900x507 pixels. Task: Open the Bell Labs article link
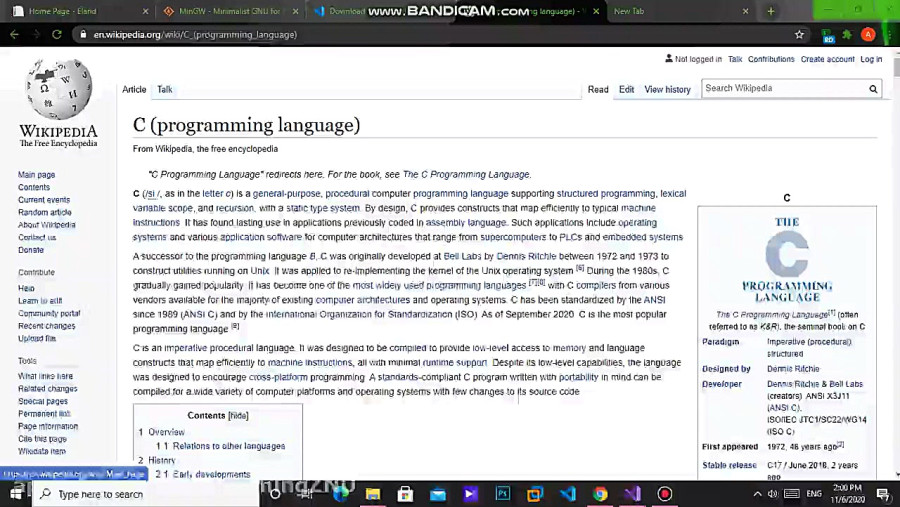(x=462, y=256)
